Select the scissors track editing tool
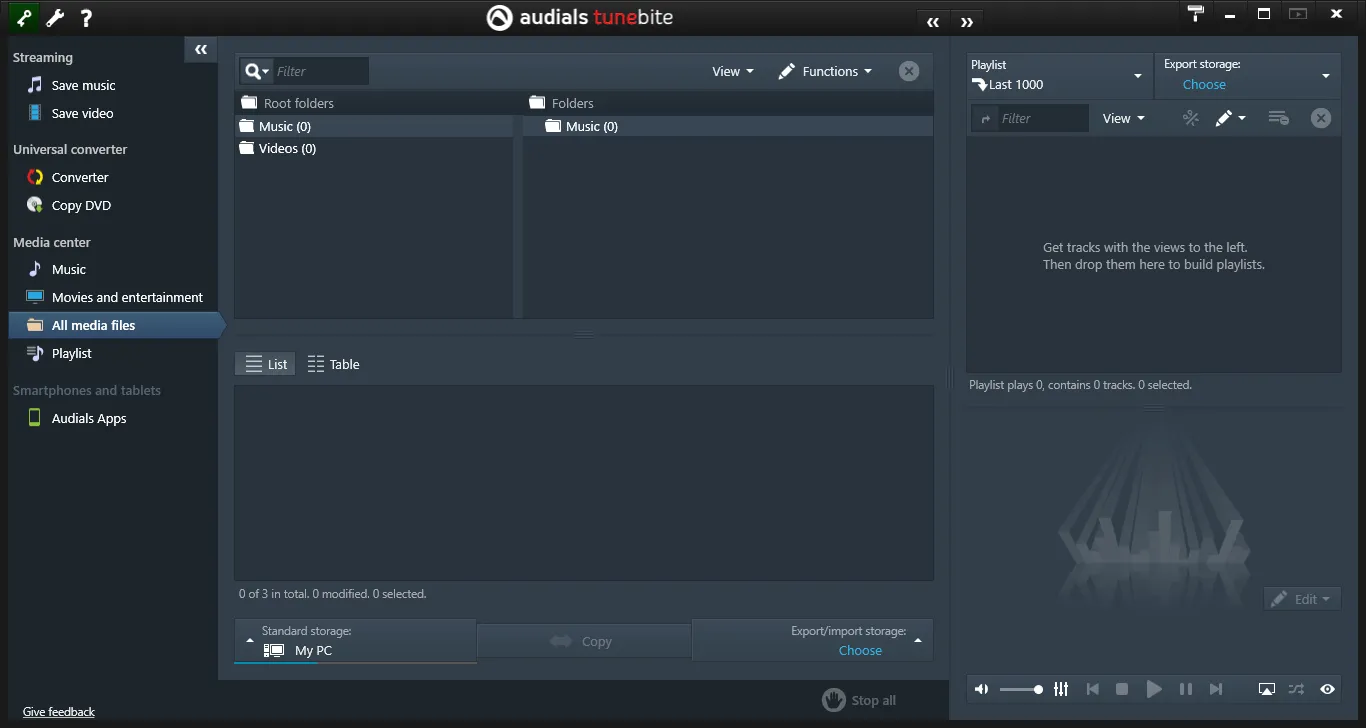Viewport: 1366px width, 728px height. click(1190, 117)
